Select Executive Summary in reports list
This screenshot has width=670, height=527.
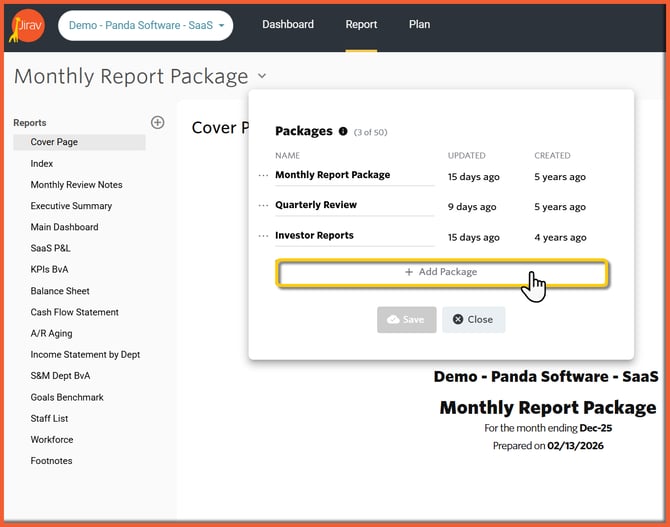click(x=71, y=206)
